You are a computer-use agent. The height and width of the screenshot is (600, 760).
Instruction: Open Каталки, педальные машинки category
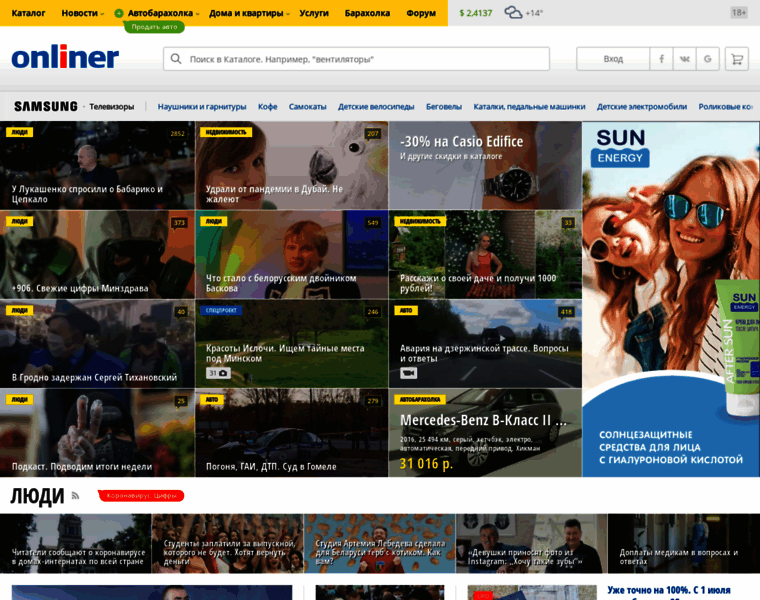pos(529,107)
